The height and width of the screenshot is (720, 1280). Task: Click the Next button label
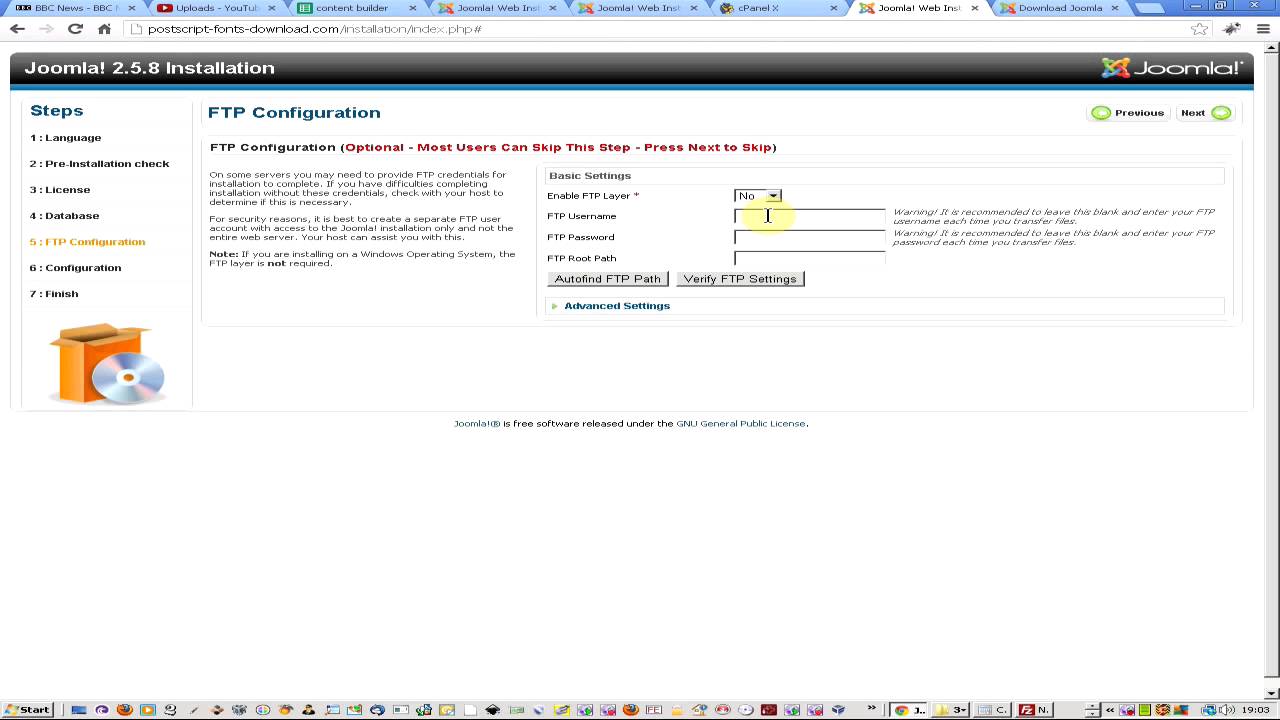tap(1193, 113)
